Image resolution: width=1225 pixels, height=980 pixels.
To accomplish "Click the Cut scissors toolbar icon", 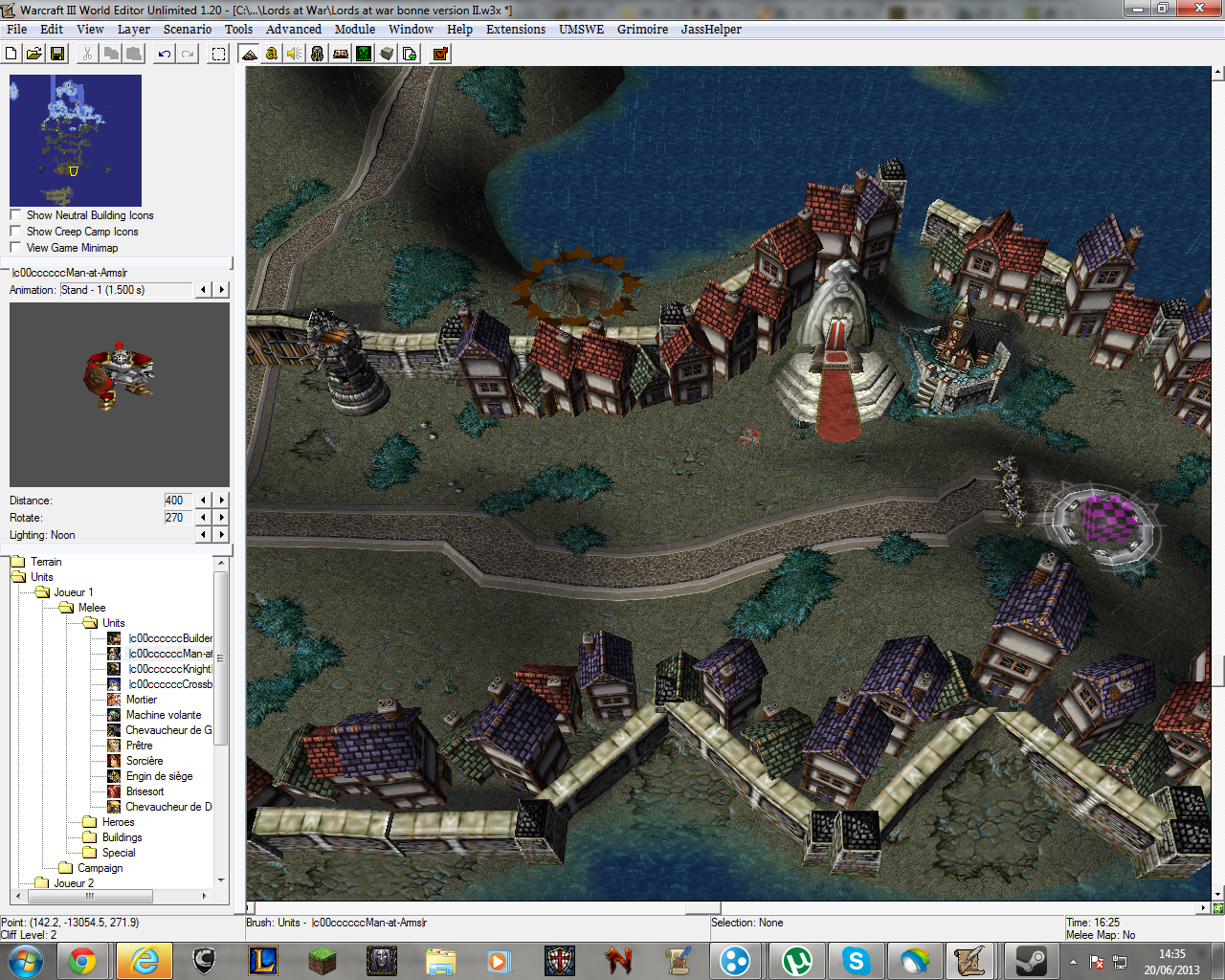I will (x=88, y=54).
